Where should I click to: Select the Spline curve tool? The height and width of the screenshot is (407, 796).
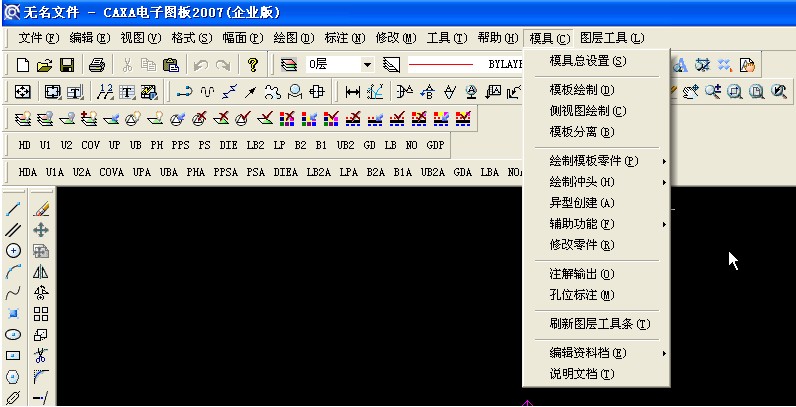(13, 293)
